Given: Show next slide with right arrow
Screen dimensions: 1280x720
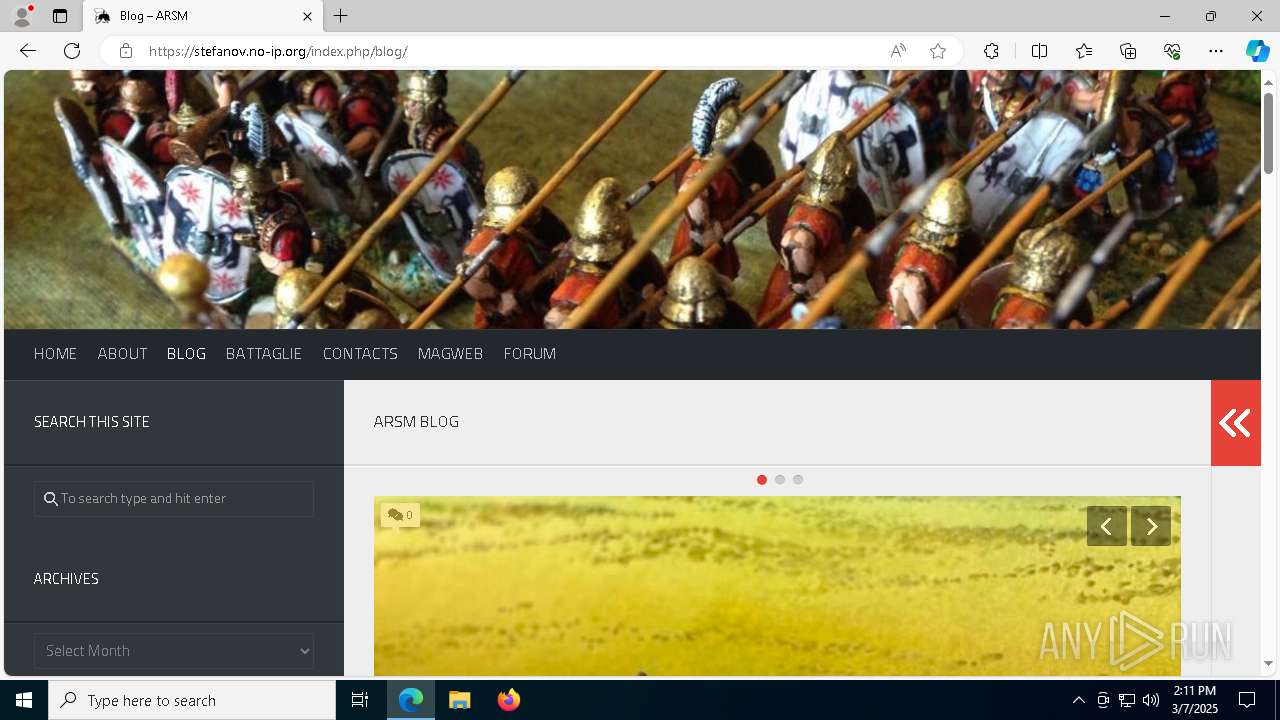Looking at the screenshot, I should tap(1151, 526).
